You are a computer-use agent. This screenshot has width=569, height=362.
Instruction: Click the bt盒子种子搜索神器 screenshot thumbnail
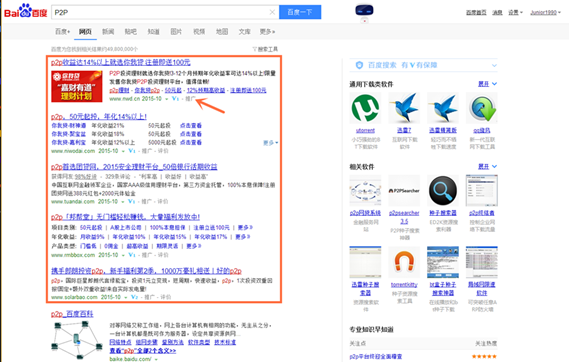tap(443, 262)
